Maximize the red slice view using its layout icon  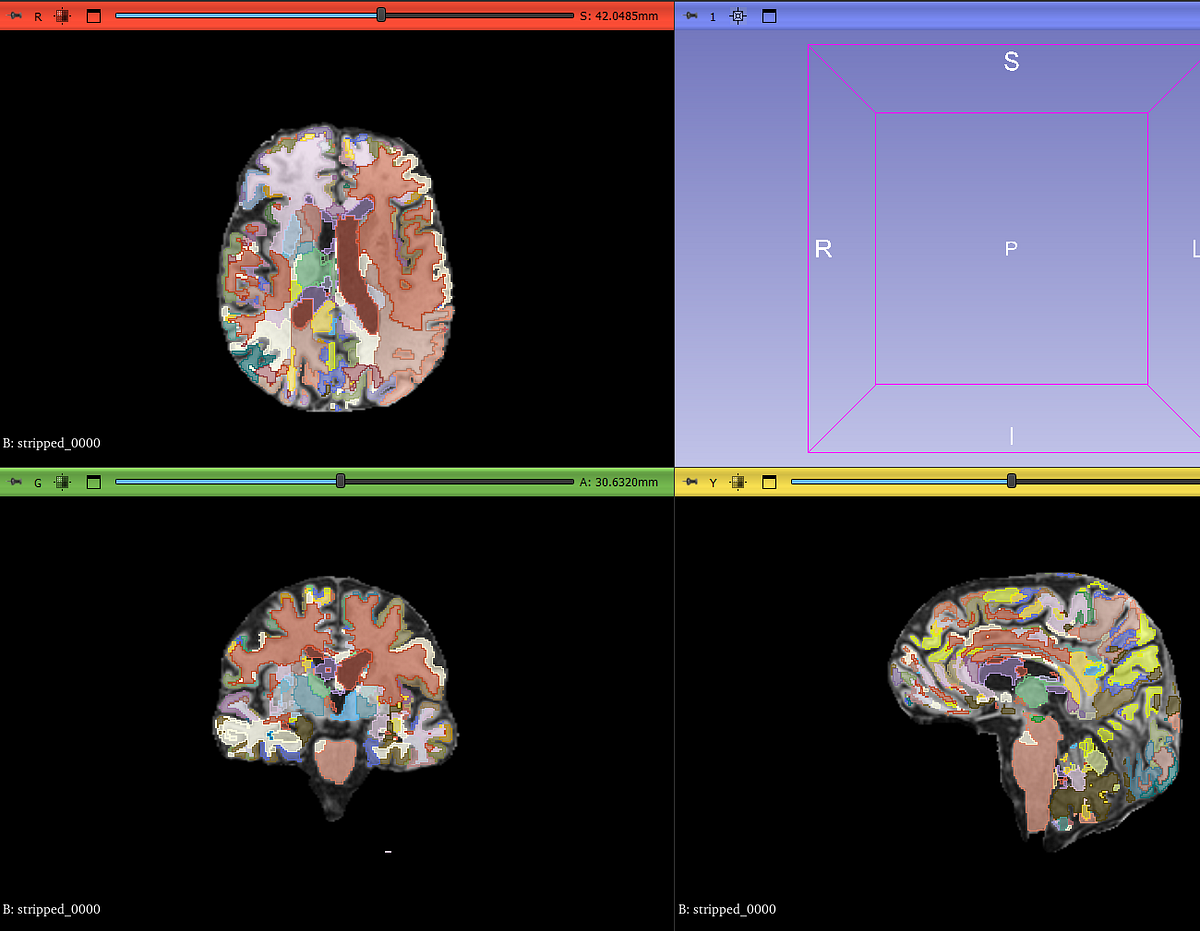93,15
